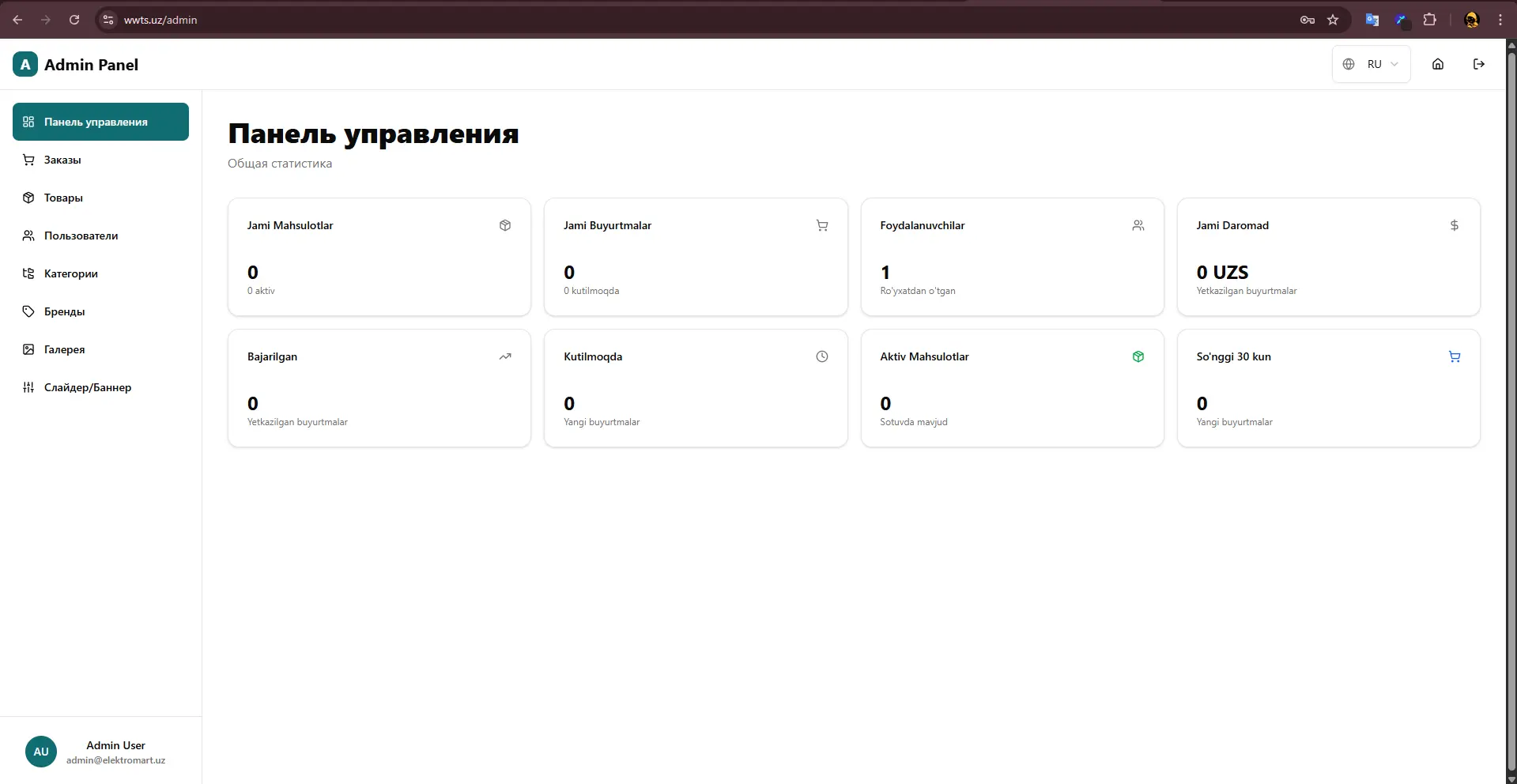This screenshot has width=1517, height=784.
Task: Open Товары in the sidebar
Action: click(100, 198)
